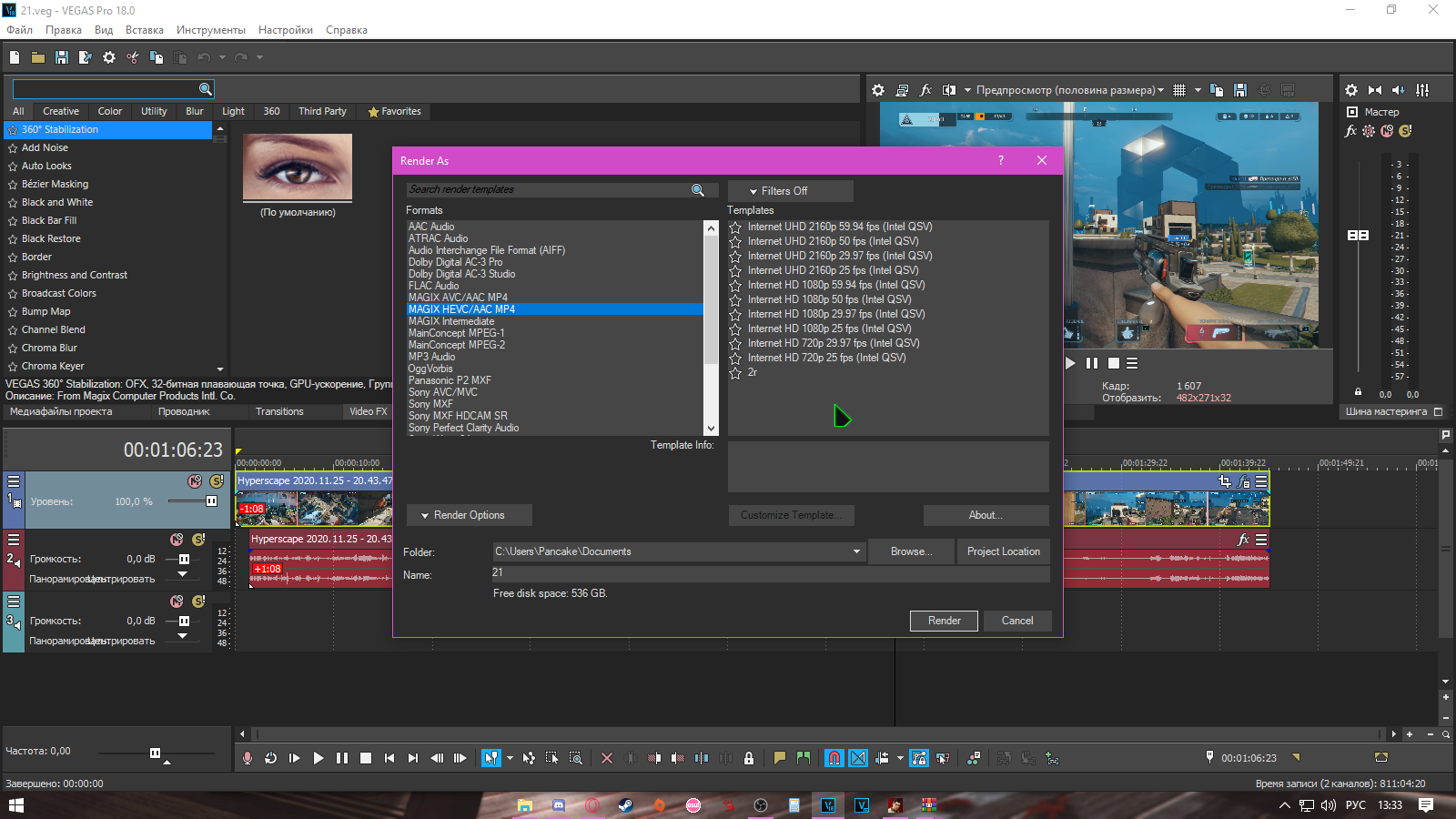Open the Folder path dropdown
The image size is (1456, 819).
856,551
